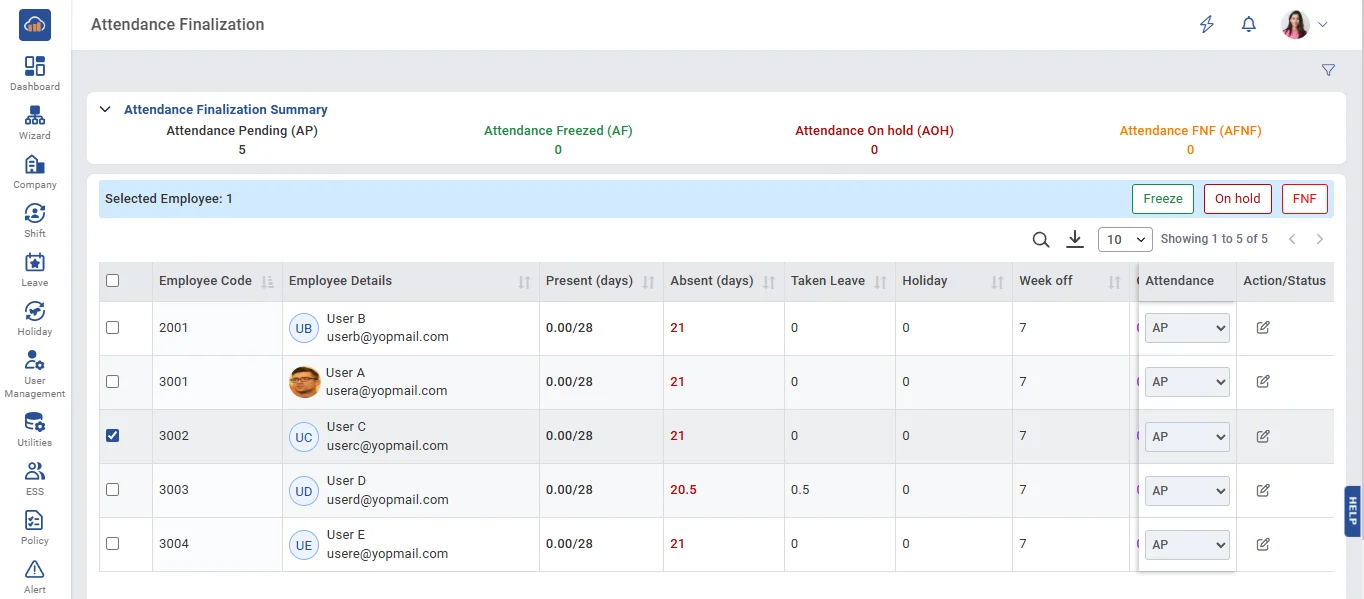Click the edit icon for User E
This screenshot has height=599, width=1364.
1263,544
